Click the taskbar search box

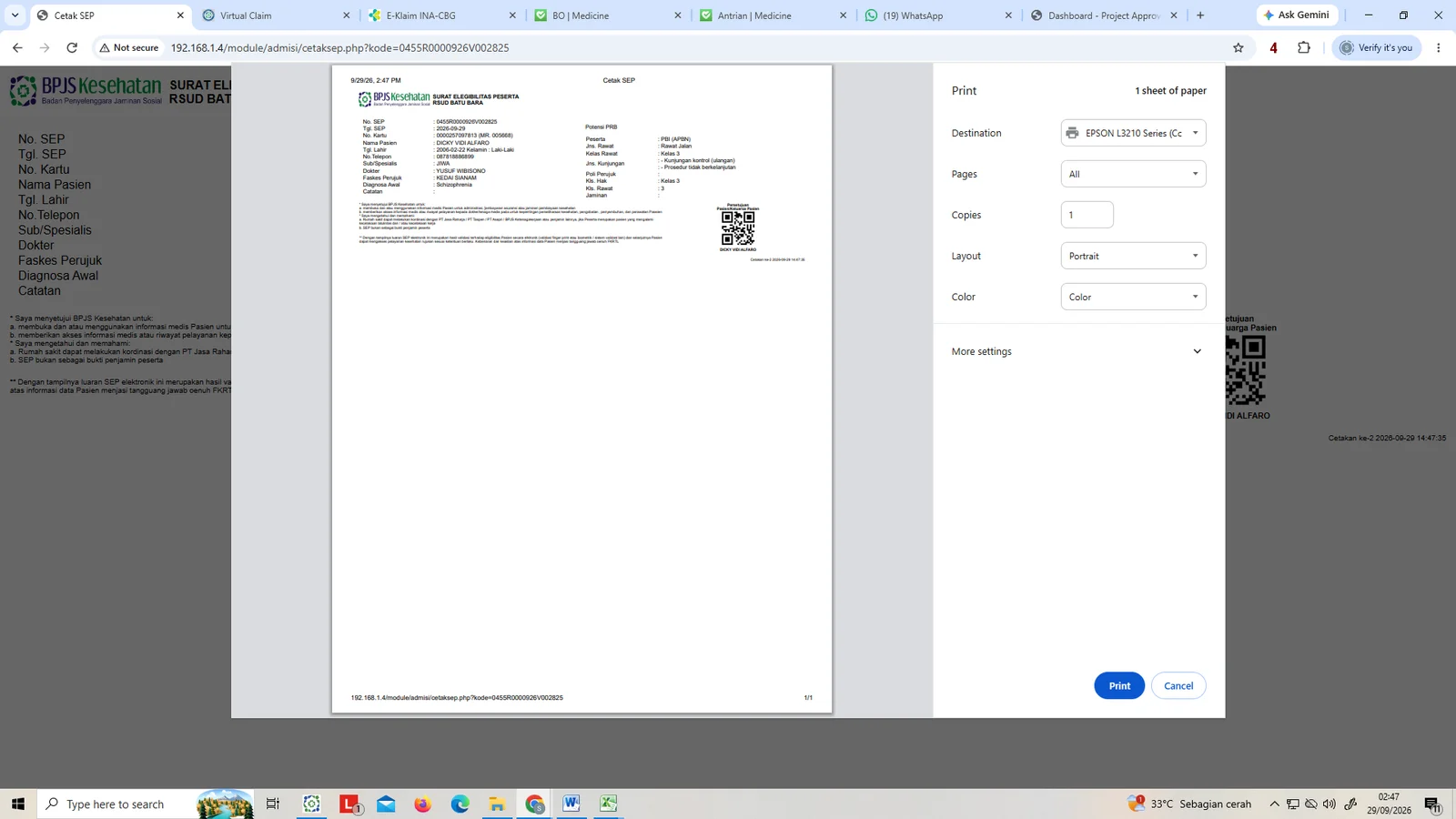point(146,804)
